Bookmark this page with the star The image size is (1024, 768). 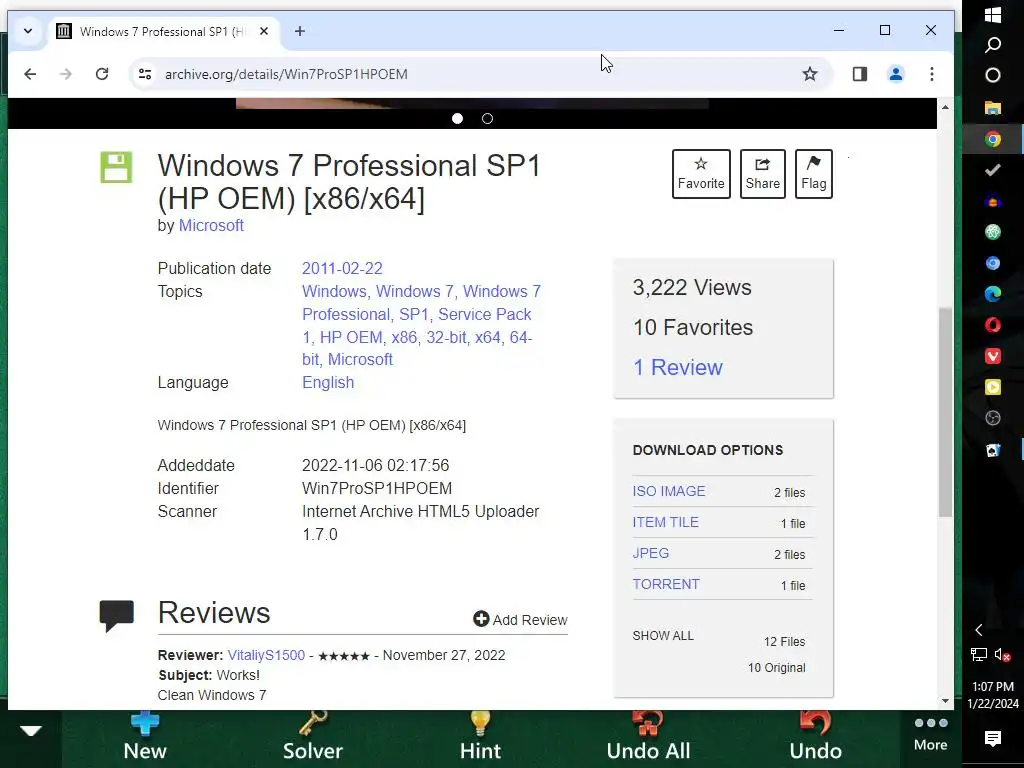(x=810, y=74)
